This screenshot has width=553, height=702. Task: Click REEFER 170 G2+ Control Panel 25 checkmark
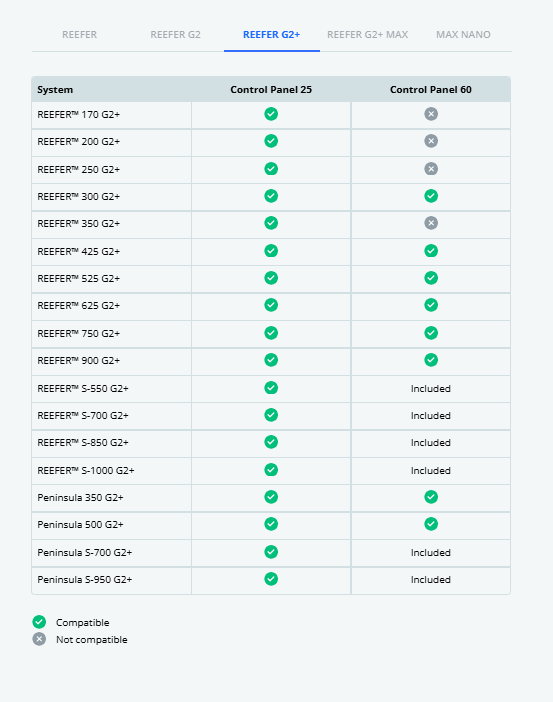coord(271,114)
